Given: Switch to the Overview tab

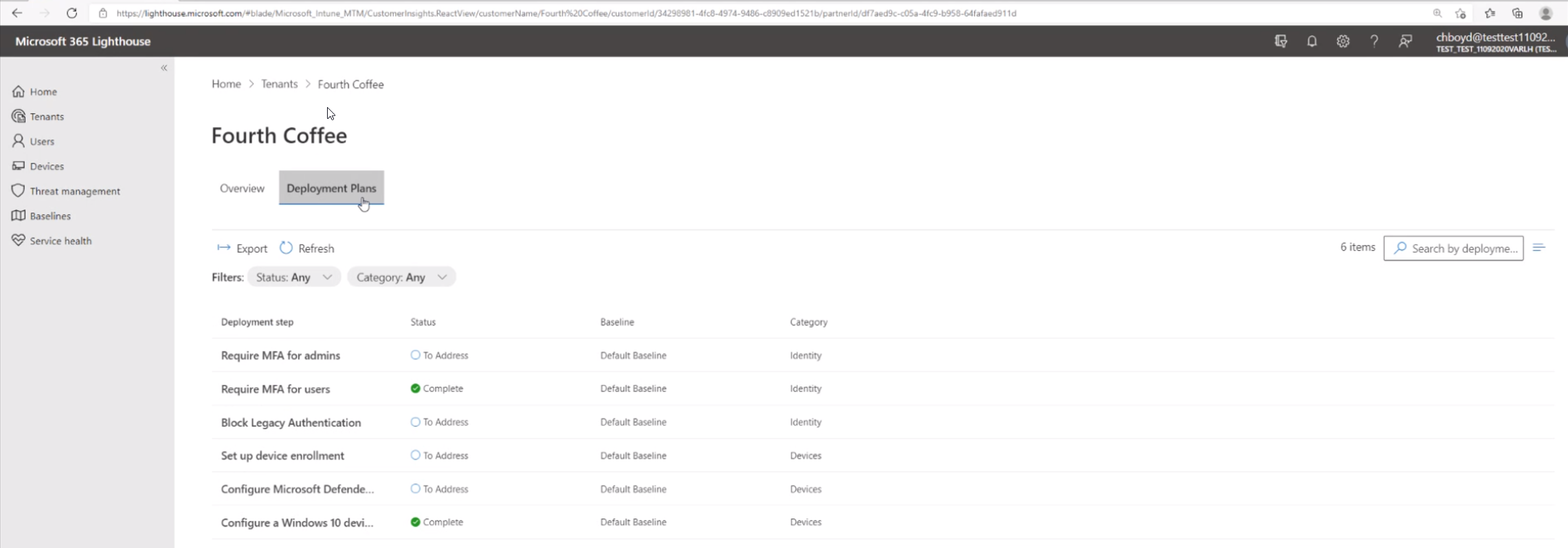Looking at the screenshot, I should (242, 188).
